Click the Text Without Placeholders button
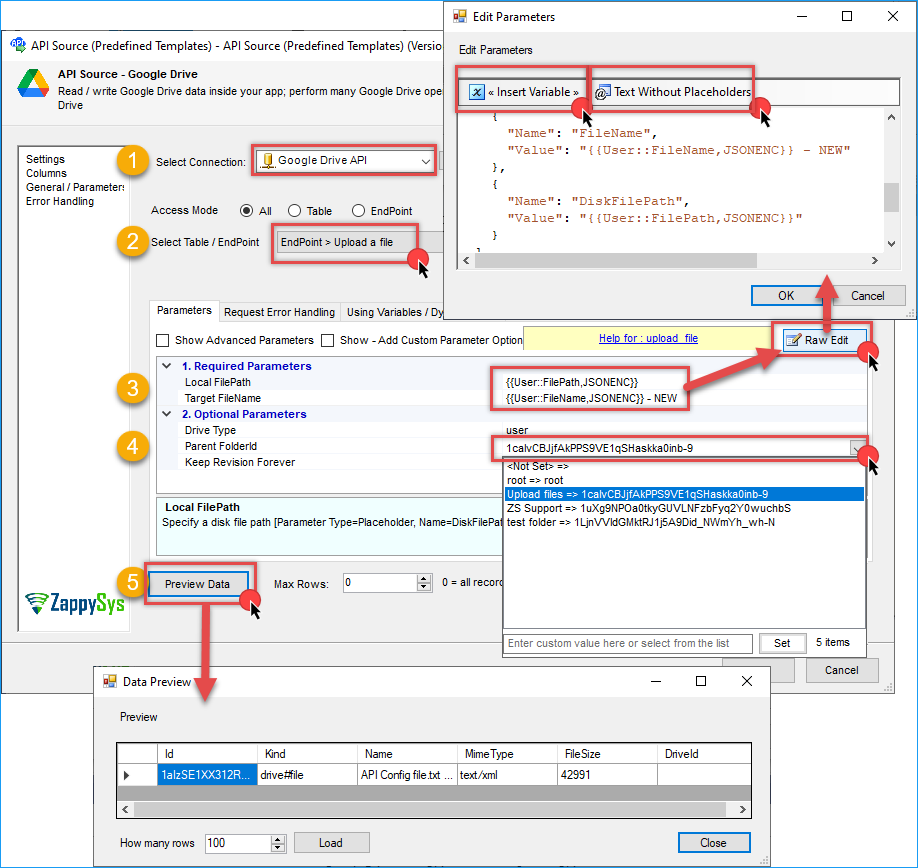 pos(673,92)
